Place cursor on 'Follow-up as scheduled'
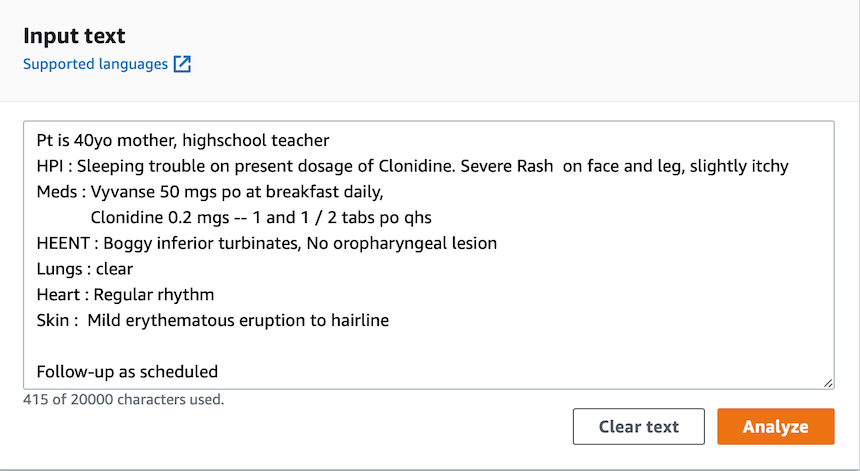 pos(127,372)
